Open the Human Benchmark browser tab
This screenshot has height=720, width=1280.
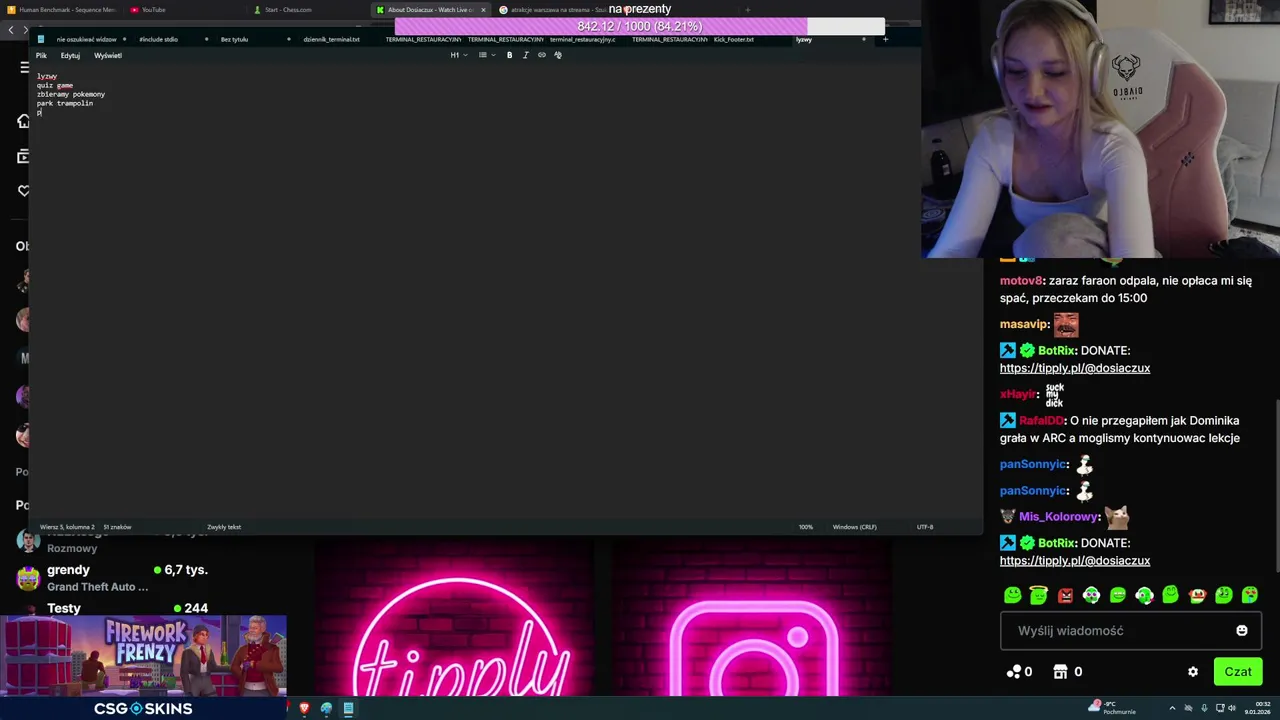pyautogui.click(x=62, y=10)
